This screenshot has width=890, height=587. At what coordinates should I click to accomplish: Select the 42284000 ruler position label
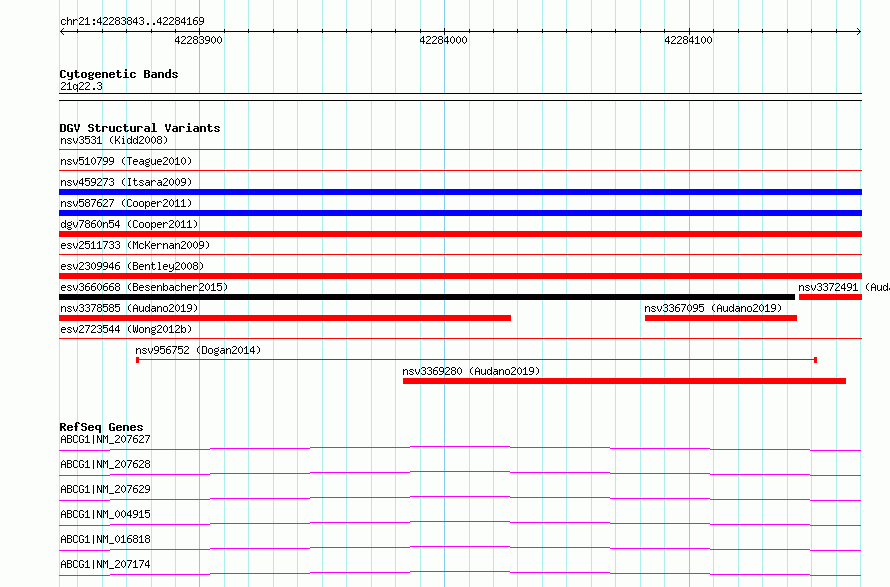(443, 40)
